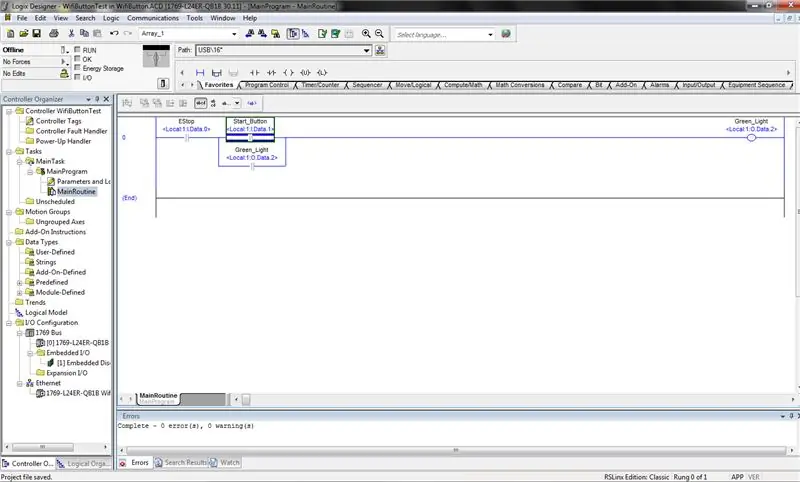Click the Print icon in toolbar
800x482 pixels.
pos(54,33)
